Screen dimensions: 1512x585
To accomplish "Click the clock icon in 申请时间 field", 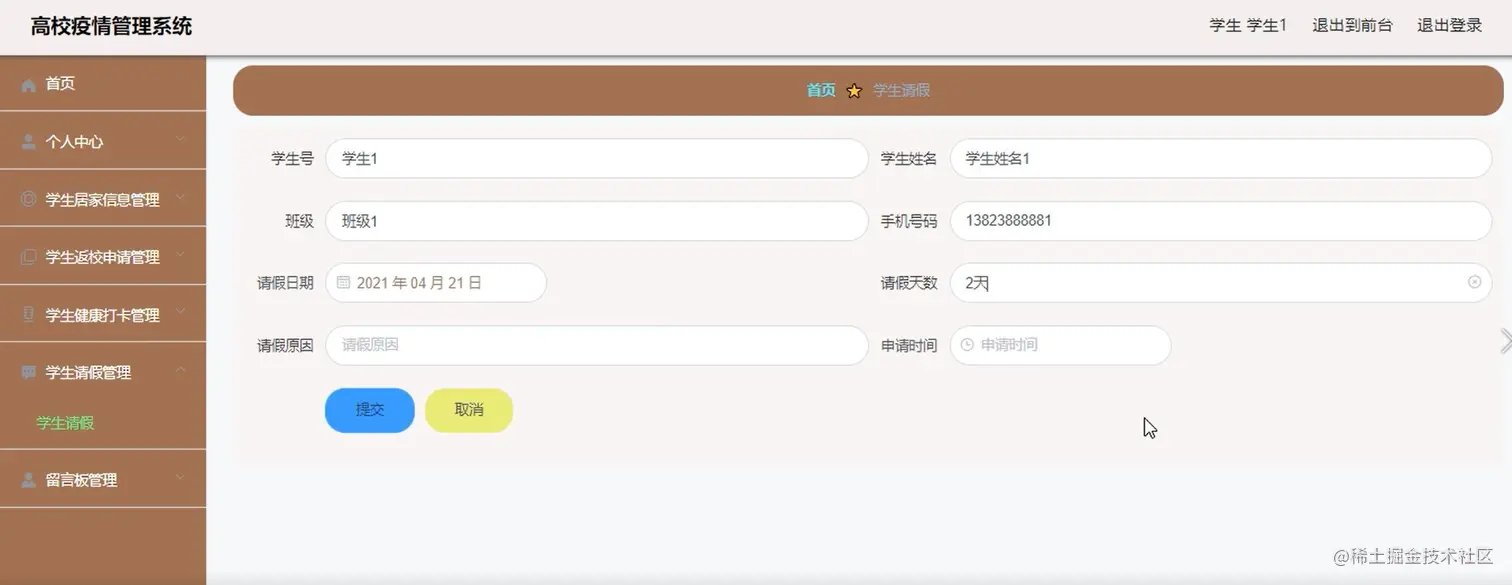I will [965, 345].
